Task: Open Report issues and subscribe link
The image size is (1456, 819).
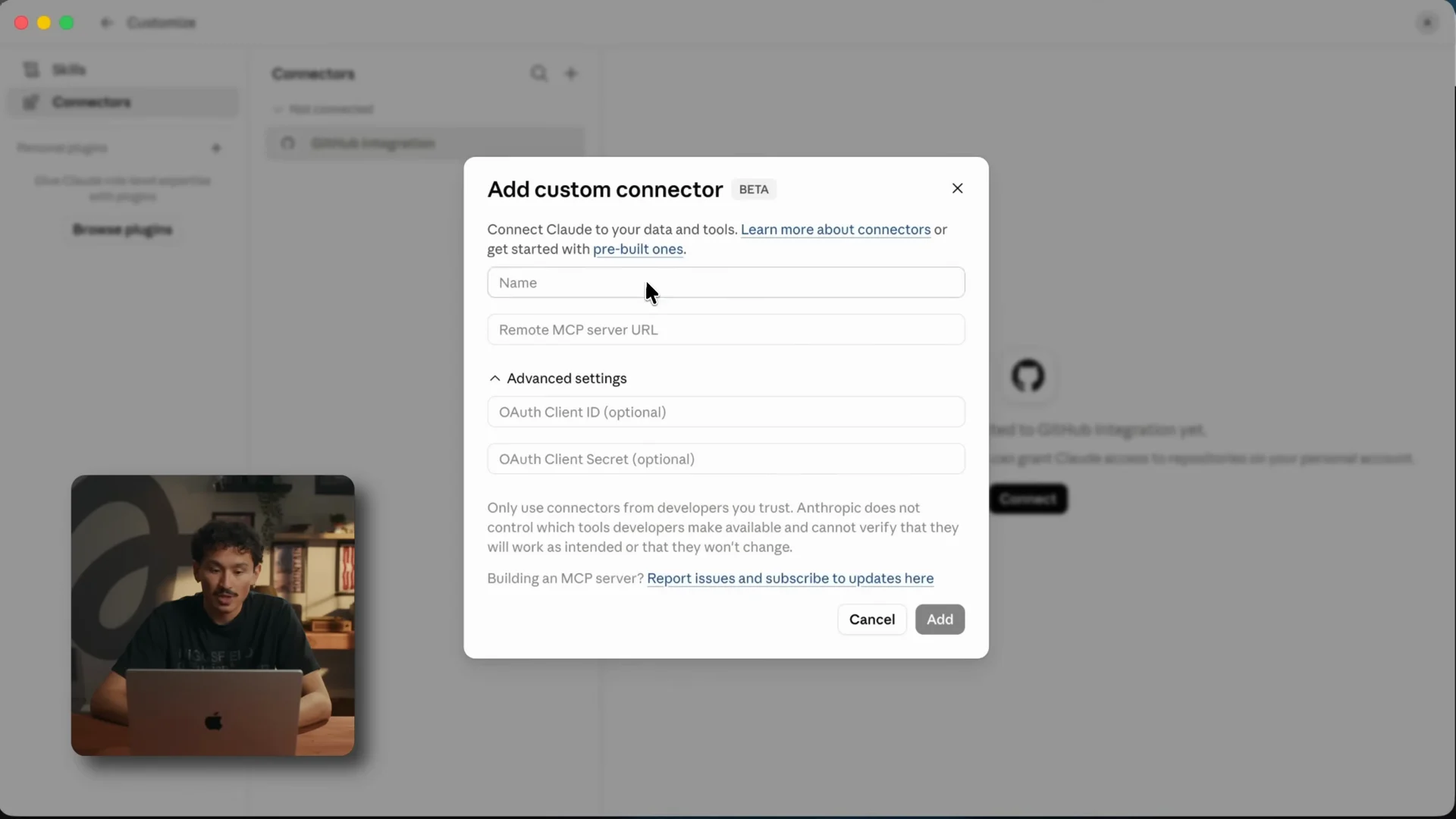Action: (x=789, y=578)
